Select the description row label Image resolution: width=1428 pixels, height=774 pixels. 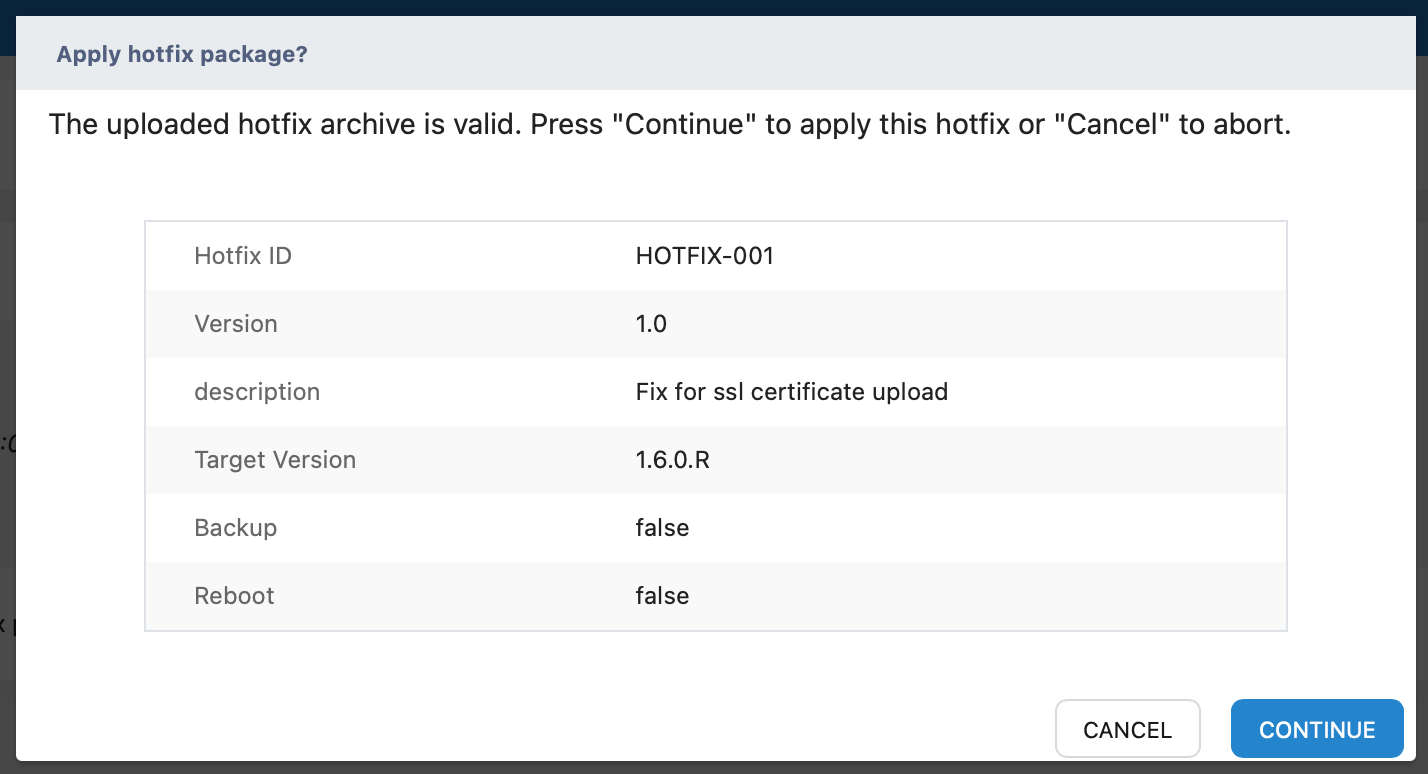point(257,392)
